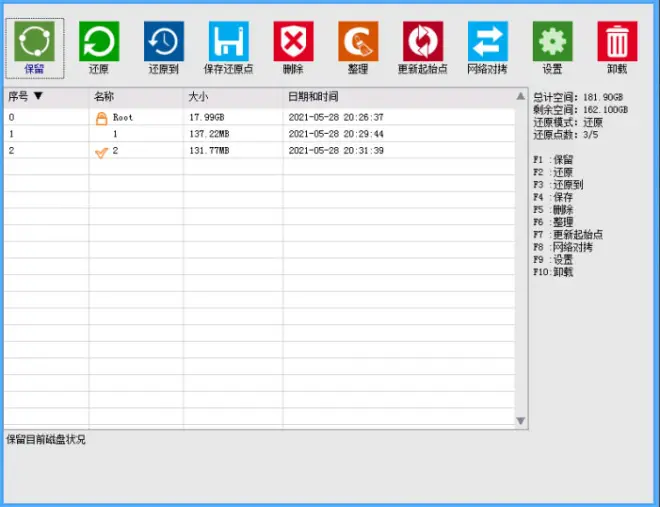
Task: Click the 卸载 trash can icon
Action: [x=617, y=41]
